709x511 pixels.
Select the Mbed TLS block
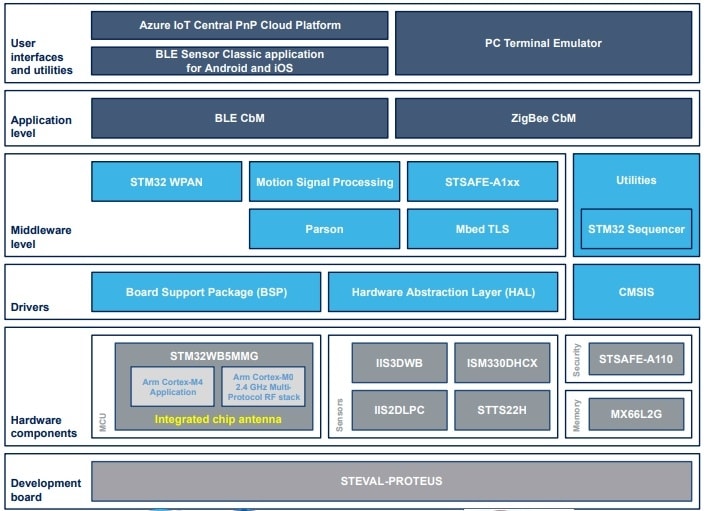click(x=482, y=229)
